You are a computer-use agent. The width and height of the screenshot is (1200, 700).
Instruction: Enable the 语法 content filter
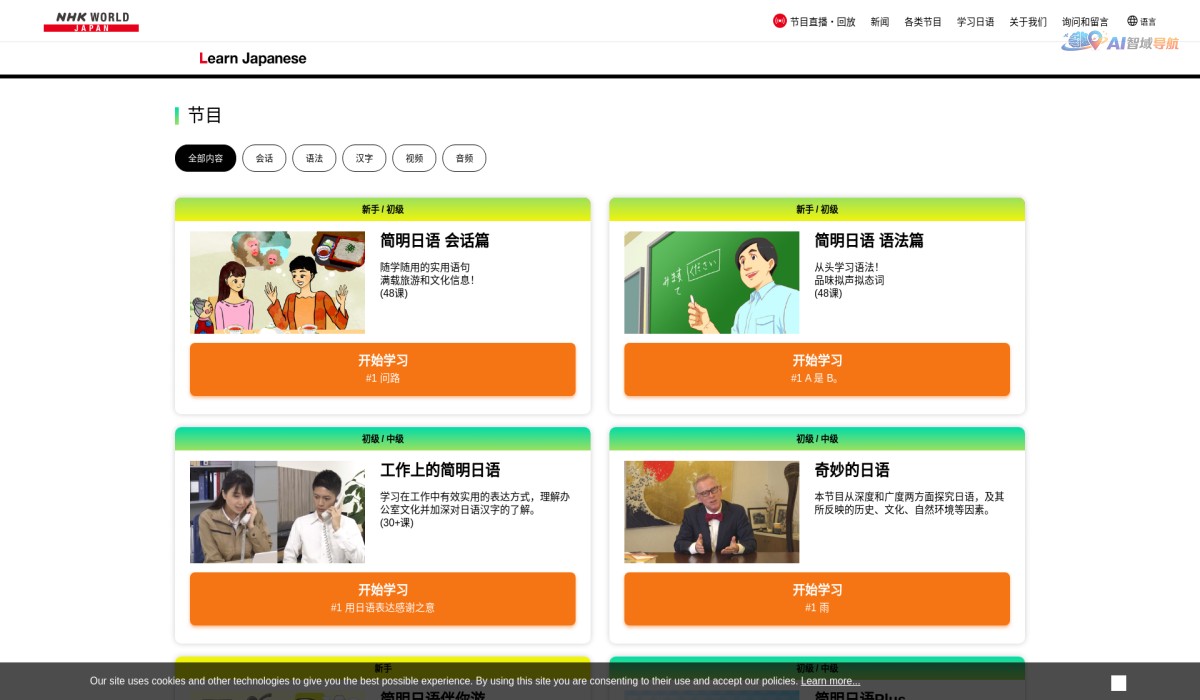coord(314,158)
